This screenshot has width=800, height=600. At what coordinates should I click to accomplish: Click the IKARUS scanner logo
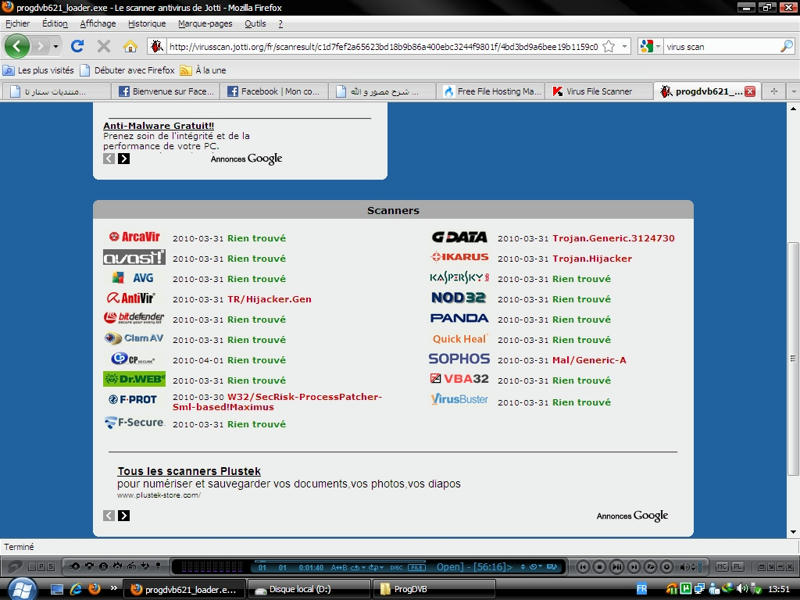(x=460, y=257)
